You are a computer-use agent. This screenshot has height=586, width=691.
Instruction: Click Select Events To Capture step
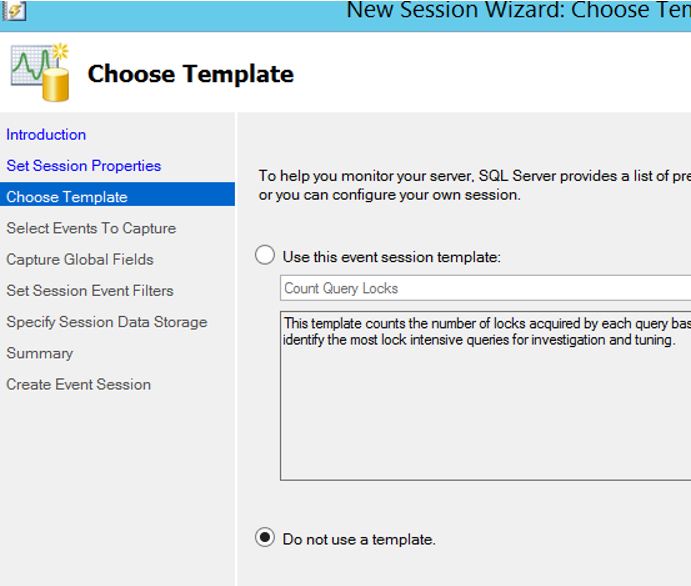(x=91, y=228)
